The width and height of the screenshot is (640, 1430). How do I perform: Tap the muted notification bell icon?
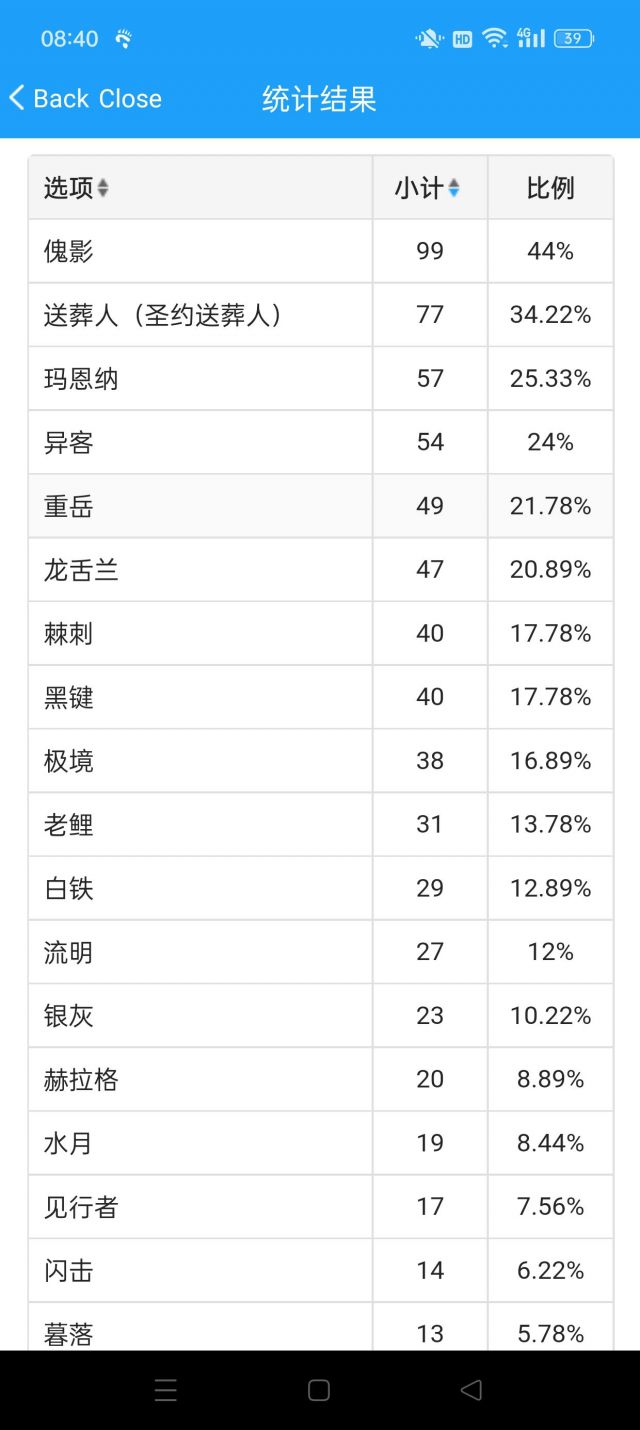pyautogui.click(x=426, y=38)
